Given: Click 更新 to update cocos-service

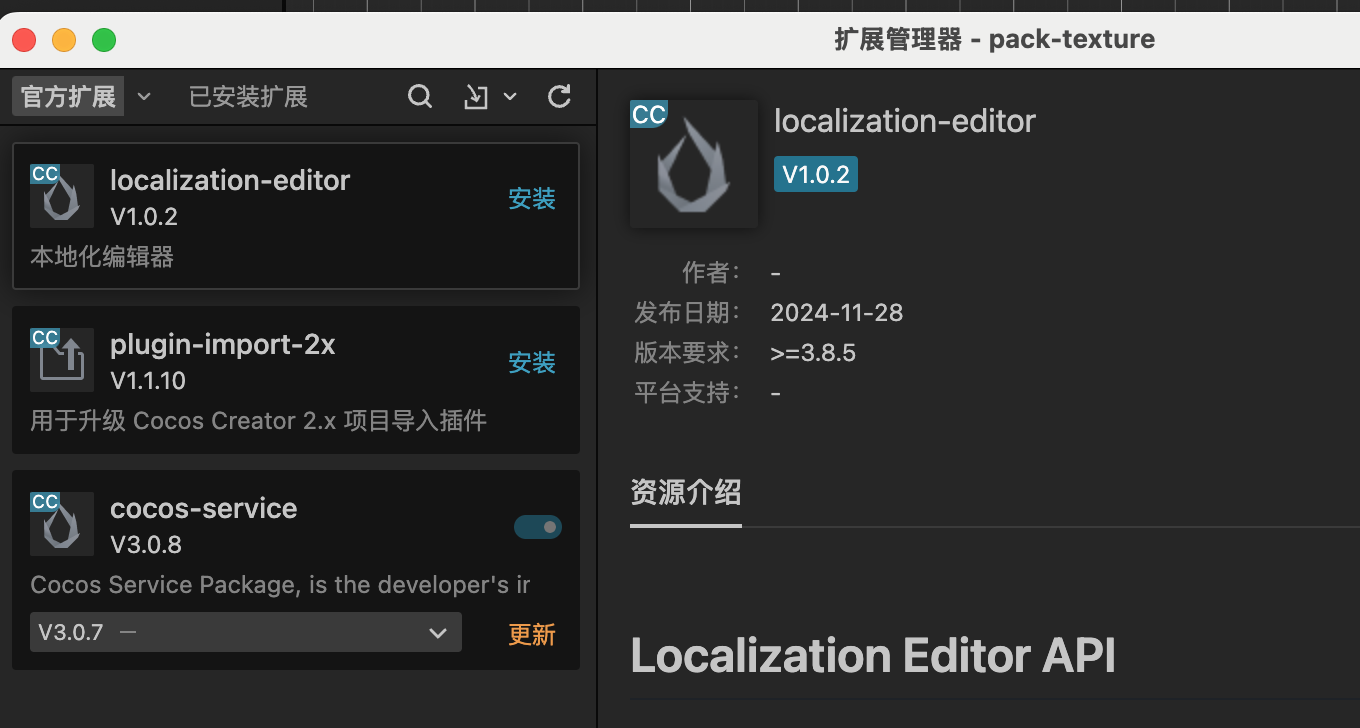Looking at the screenshot, I should click(x=532, y=635).
